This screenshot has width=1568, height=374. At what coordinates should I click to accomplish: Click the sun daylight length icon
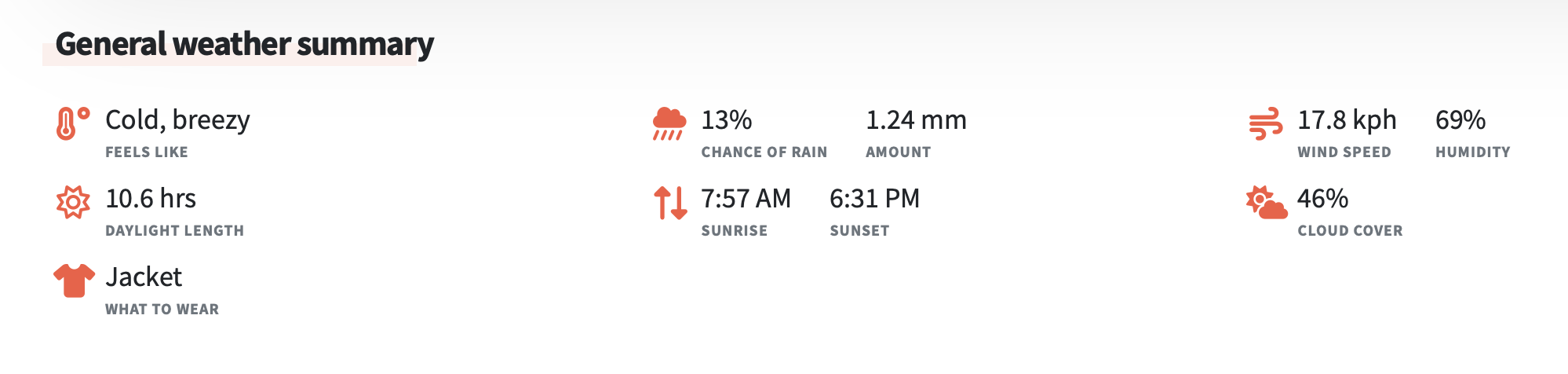coord(73,202)
